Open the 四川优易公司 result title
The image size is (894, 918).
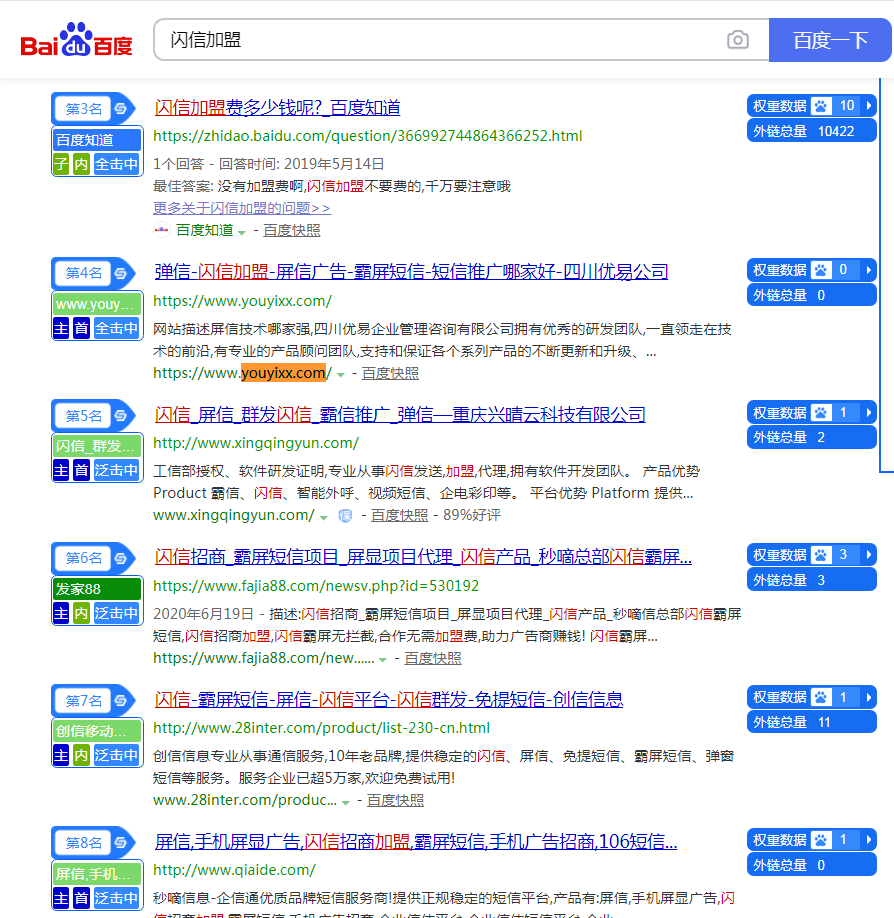pos(411,272)
